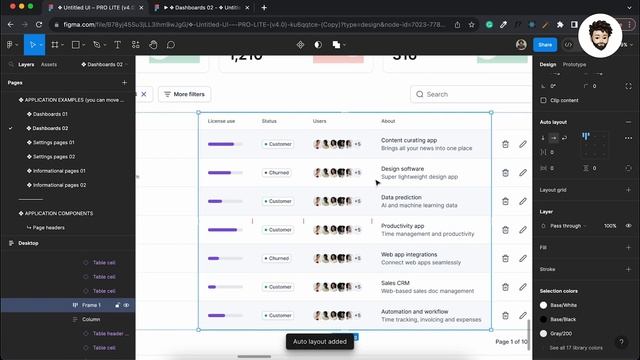
Task: Click the Gray/200 color swatch
Action: pos(543,333)
